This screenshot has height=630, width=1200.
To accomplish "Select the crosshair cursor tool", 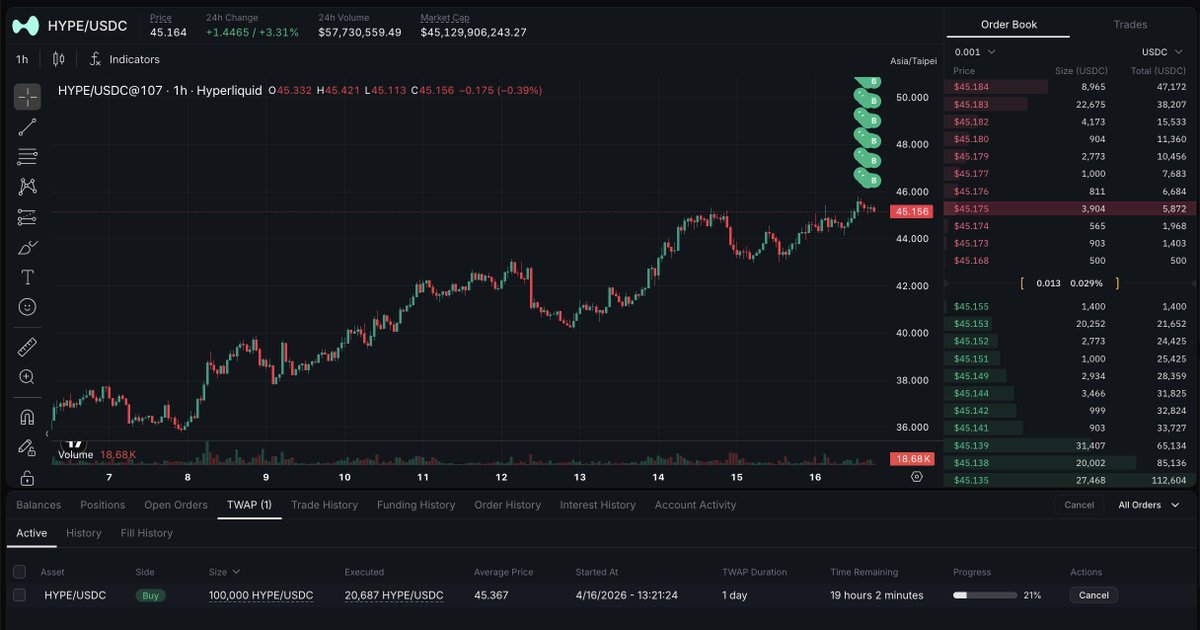I will tap(27, 97).
